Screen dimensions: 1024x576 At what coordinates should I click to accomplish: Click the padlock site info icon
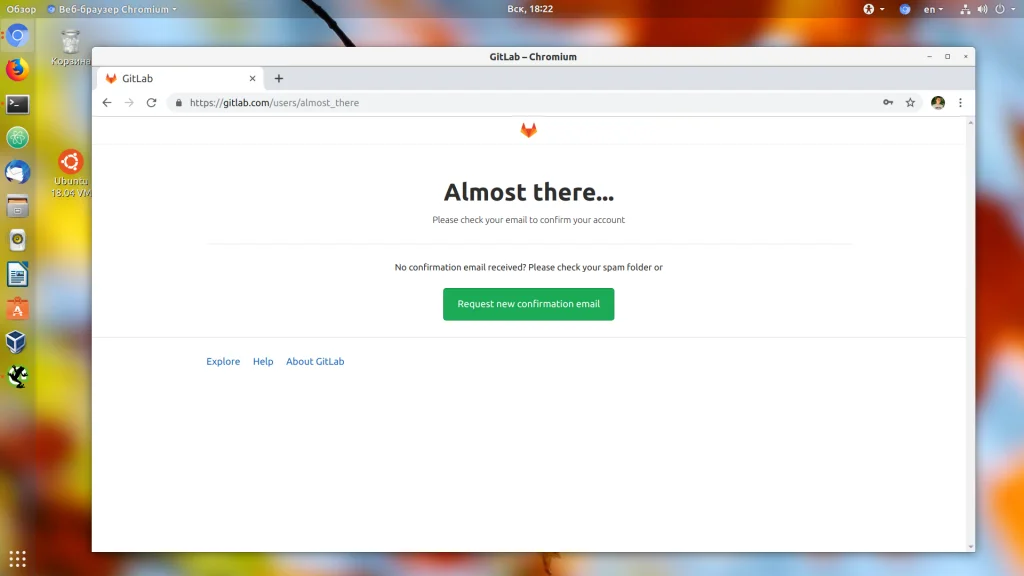[x=179, y=103]
